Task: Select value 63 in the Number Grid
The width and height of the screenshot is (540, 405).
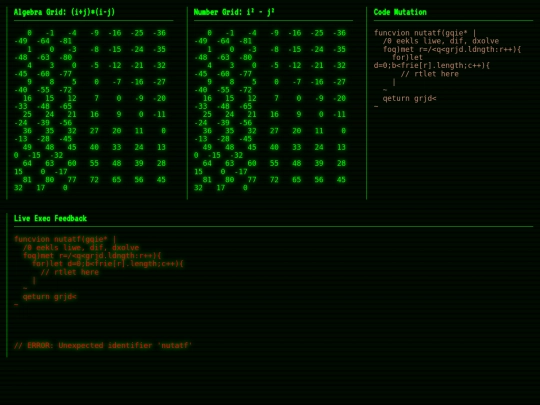Action: pyautogui.click(x=230, y=163)
